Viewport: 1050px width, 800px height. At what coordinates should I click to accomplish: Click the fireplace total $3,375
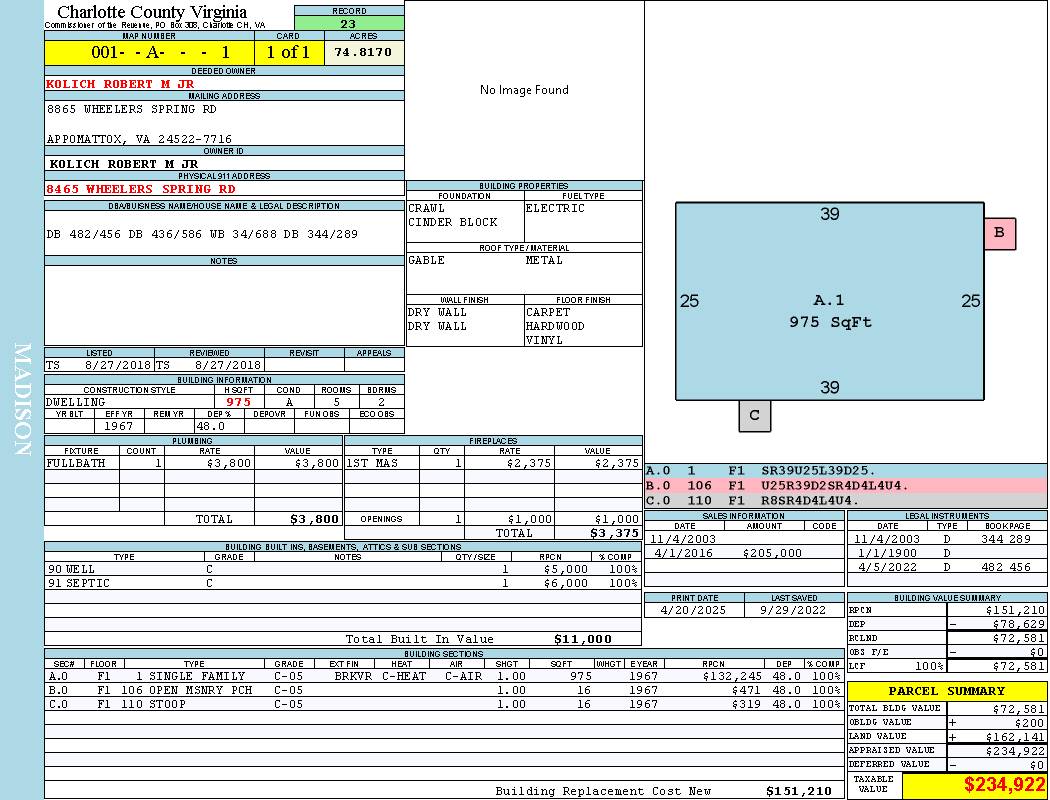click(x=615, y=534)
